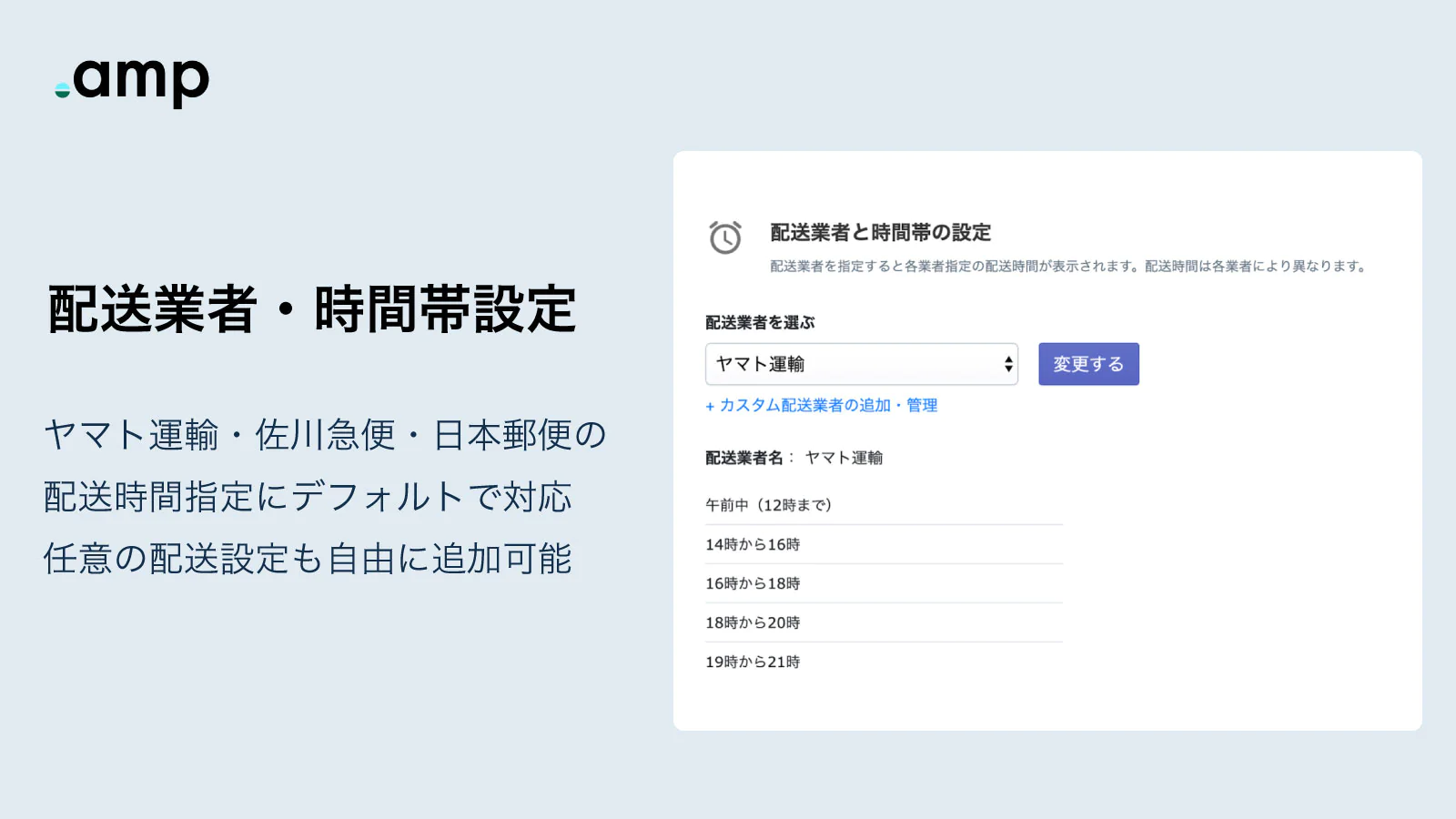
Task: Click the line 配送時間指定にデフォルトで対応
Action: click(308, 497)
